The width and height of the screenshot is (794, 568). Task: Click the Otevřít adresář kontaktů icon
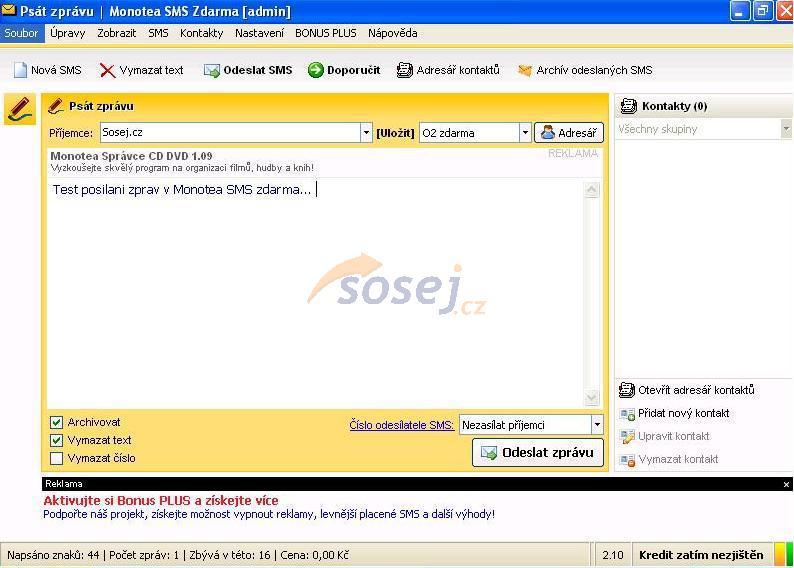click(627, 390)
